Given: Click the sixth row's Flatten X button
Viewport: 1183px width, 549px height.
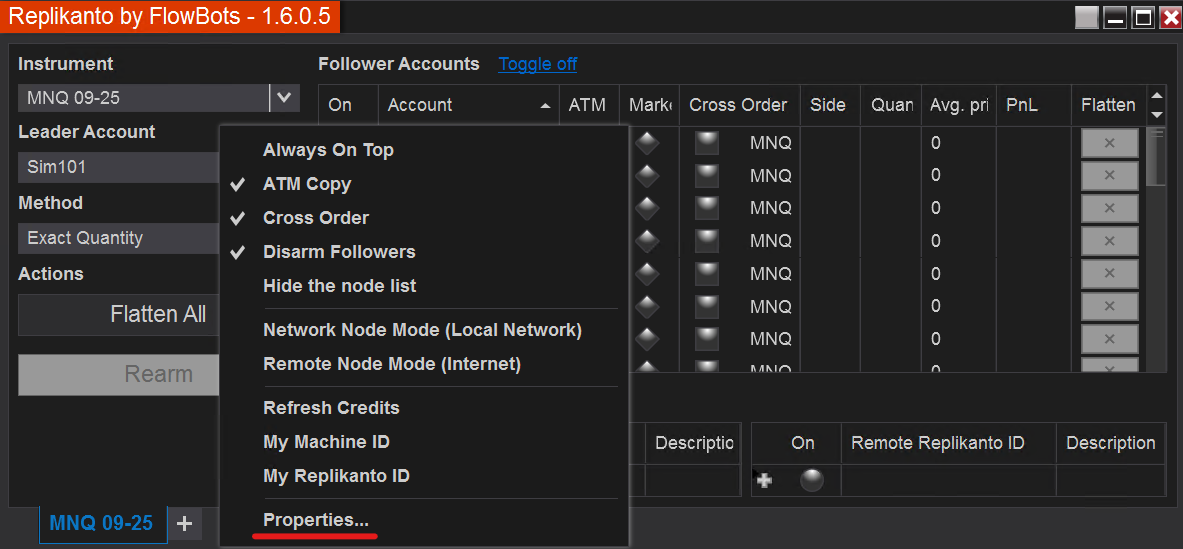Looking at the screenshot, I should [1109, 306].
